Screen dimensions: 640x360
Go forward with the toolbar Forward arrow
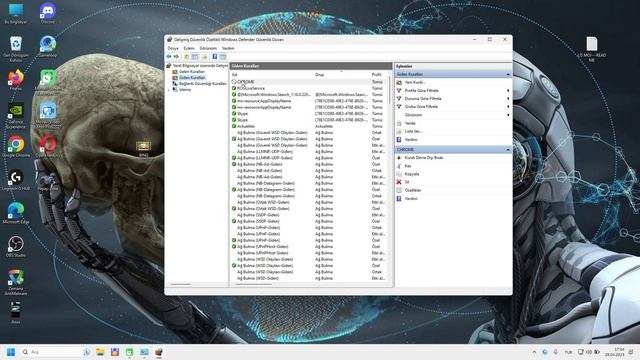(176, 56)
